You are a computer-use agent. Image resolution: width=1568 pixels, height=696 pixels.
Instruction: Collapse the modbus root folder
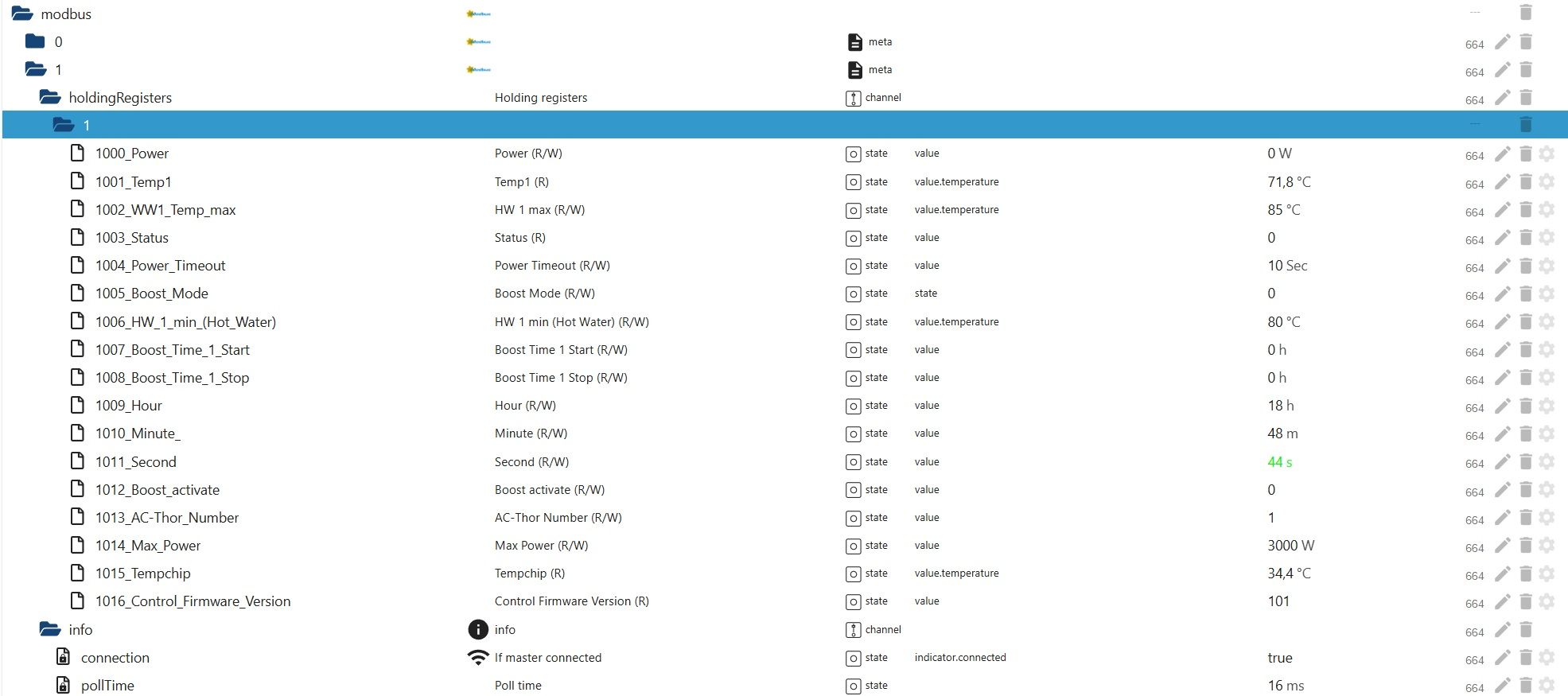tap(22, 14)
